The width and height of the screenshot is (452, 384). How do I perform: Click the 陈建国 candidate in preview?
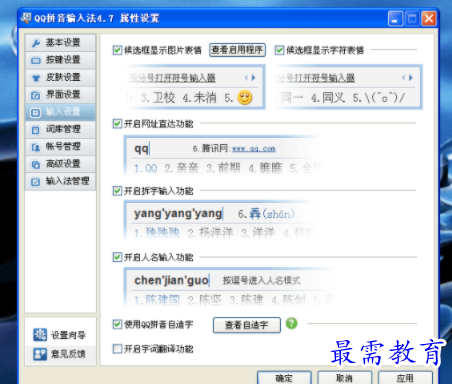(x=163, y=300)
